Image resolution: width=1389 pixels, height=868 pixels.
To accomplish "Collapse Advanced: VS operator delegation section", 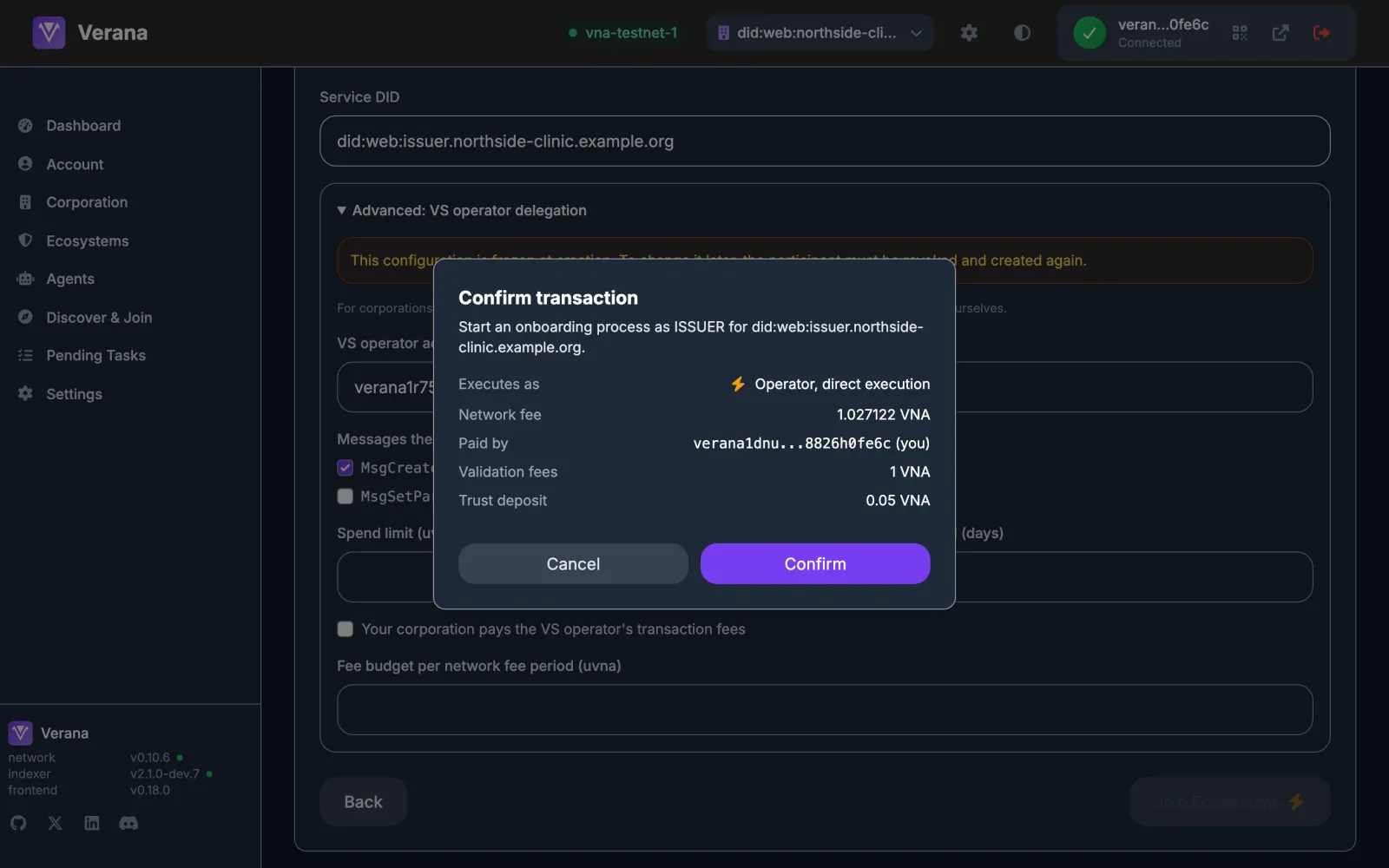I will pos(462,210).
